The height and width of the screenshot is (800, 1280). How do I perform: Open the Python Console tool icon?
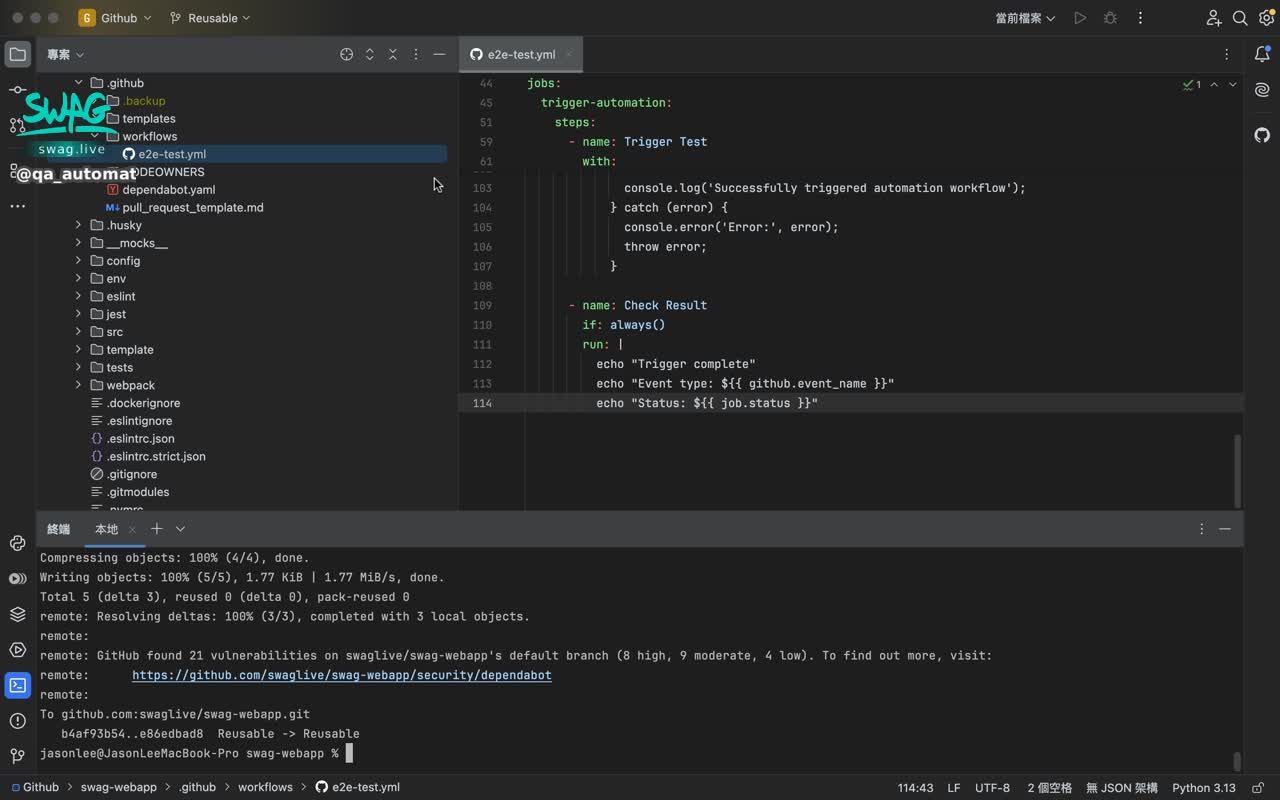pos(17,543)
